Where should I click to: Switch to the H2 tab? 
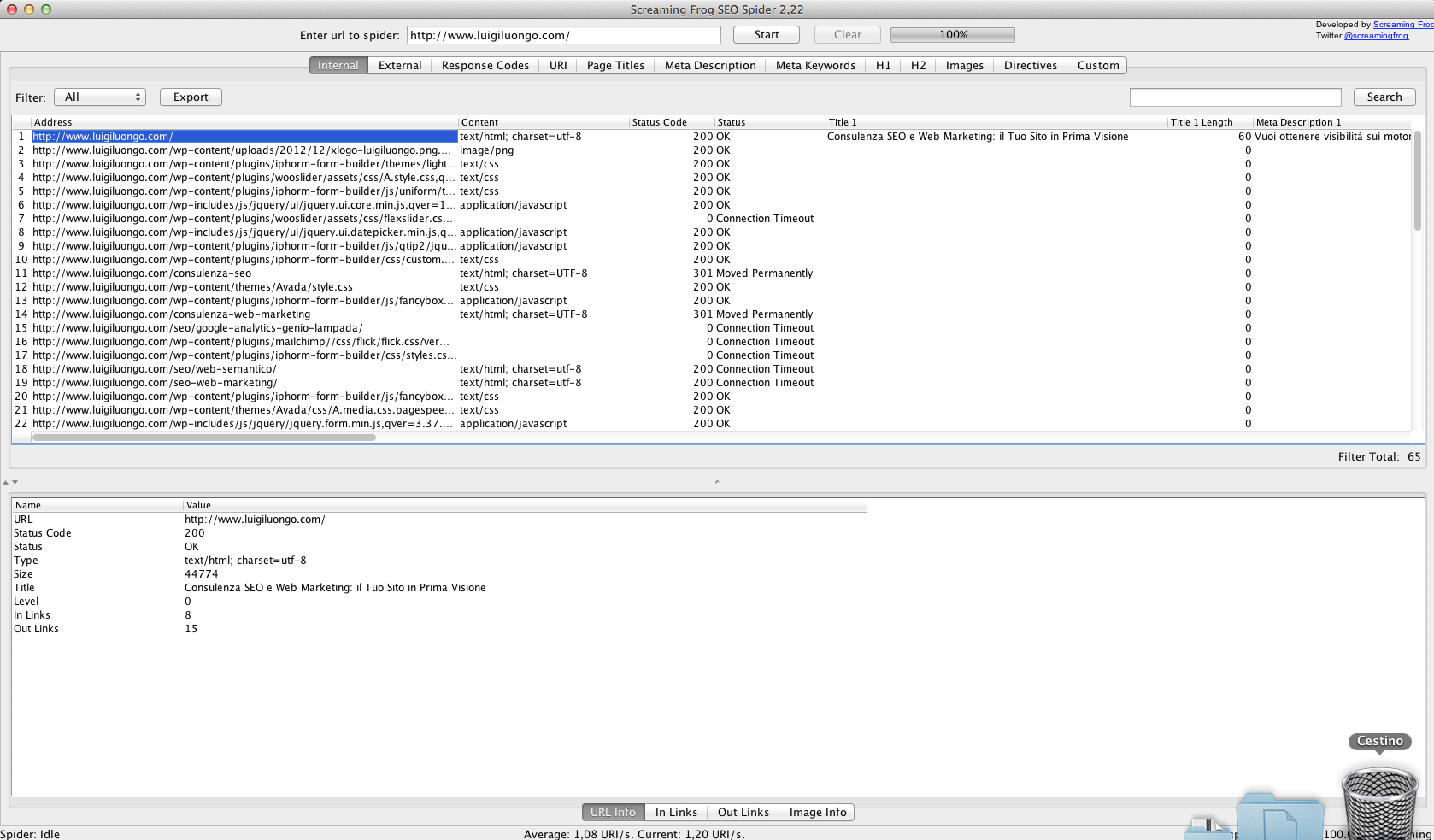918,66
